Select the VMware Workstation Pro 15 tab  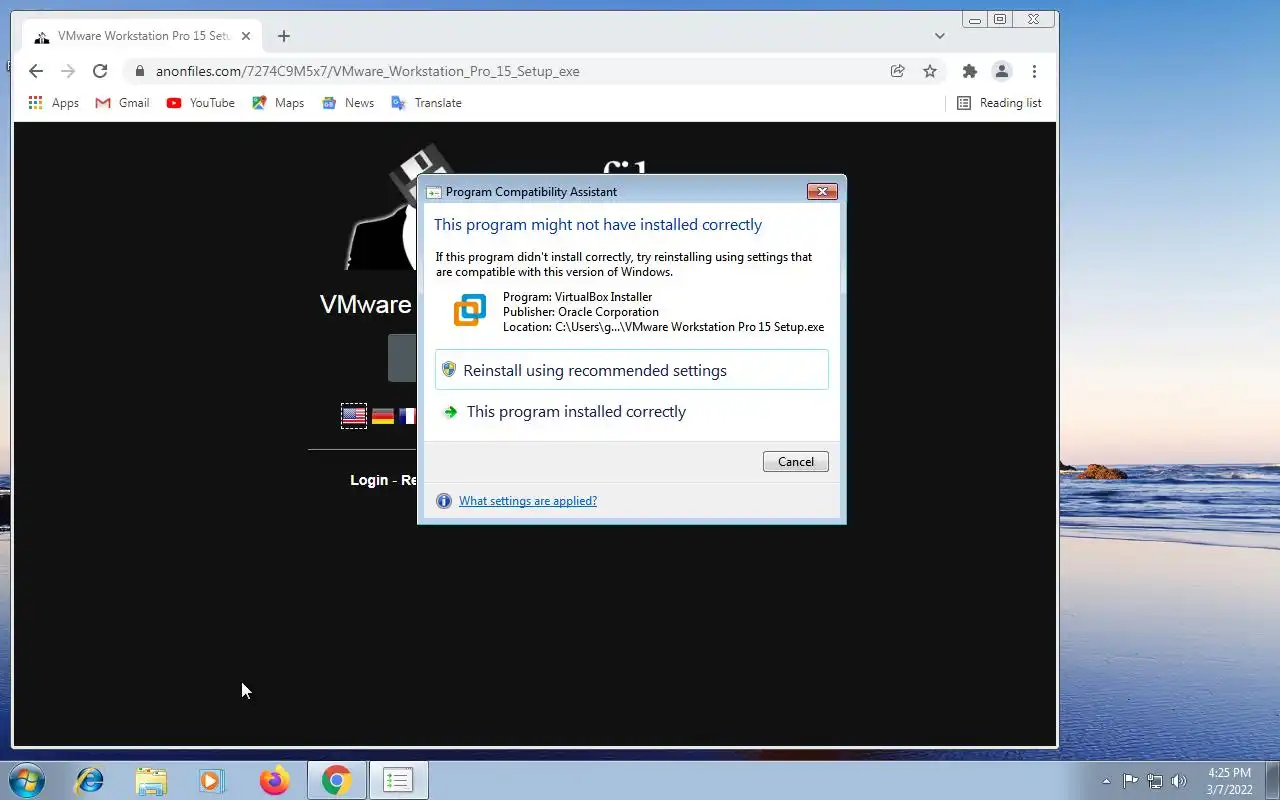(x=140, y=36)
